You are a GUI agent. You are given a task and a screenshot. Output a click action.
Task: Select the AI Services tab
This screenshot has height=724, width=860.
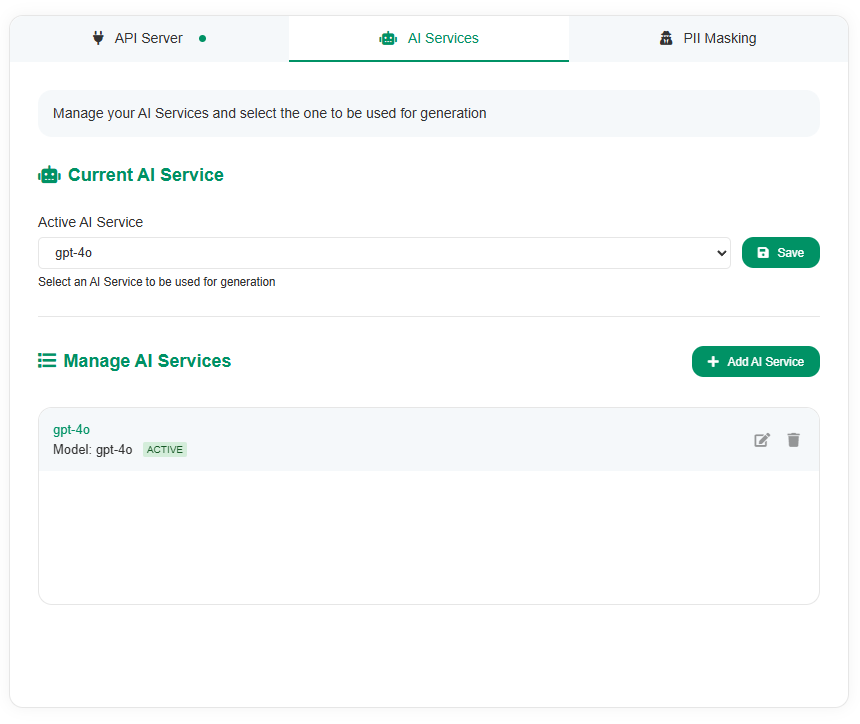(x=429, y=38)
